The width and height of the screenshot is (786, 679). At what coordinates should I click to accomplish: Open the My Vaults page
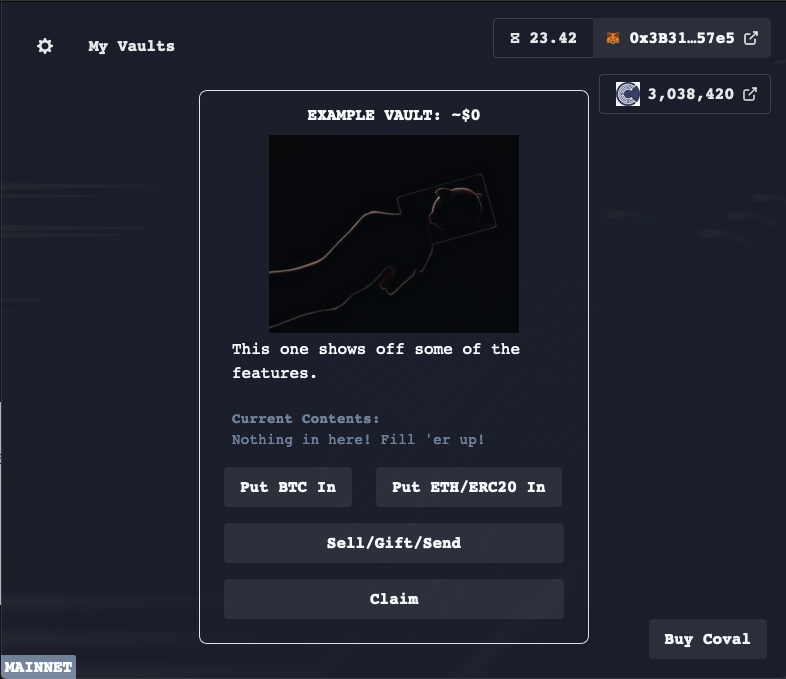(x=131, y=46)
